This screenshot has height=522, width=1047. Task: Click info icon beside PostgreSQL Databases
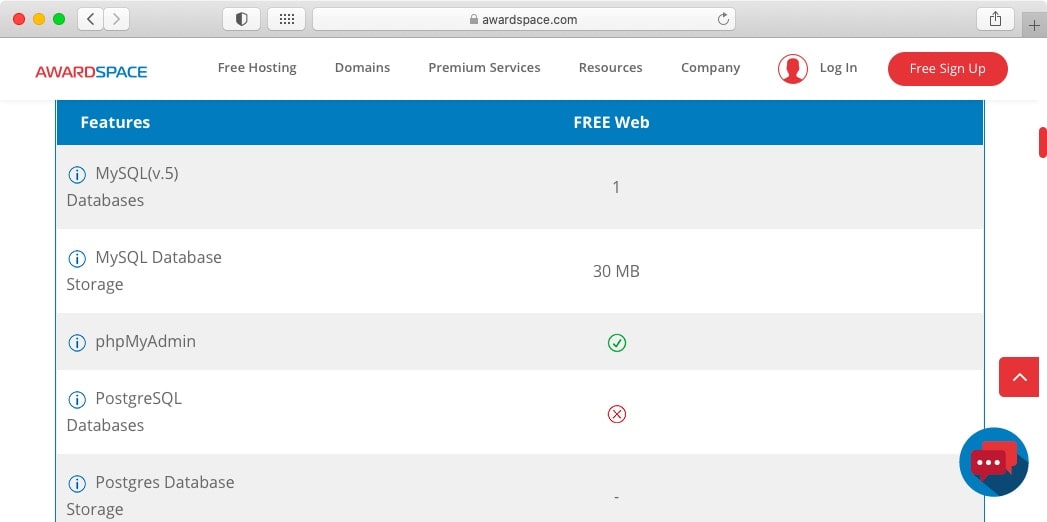[x=77, y=400]
